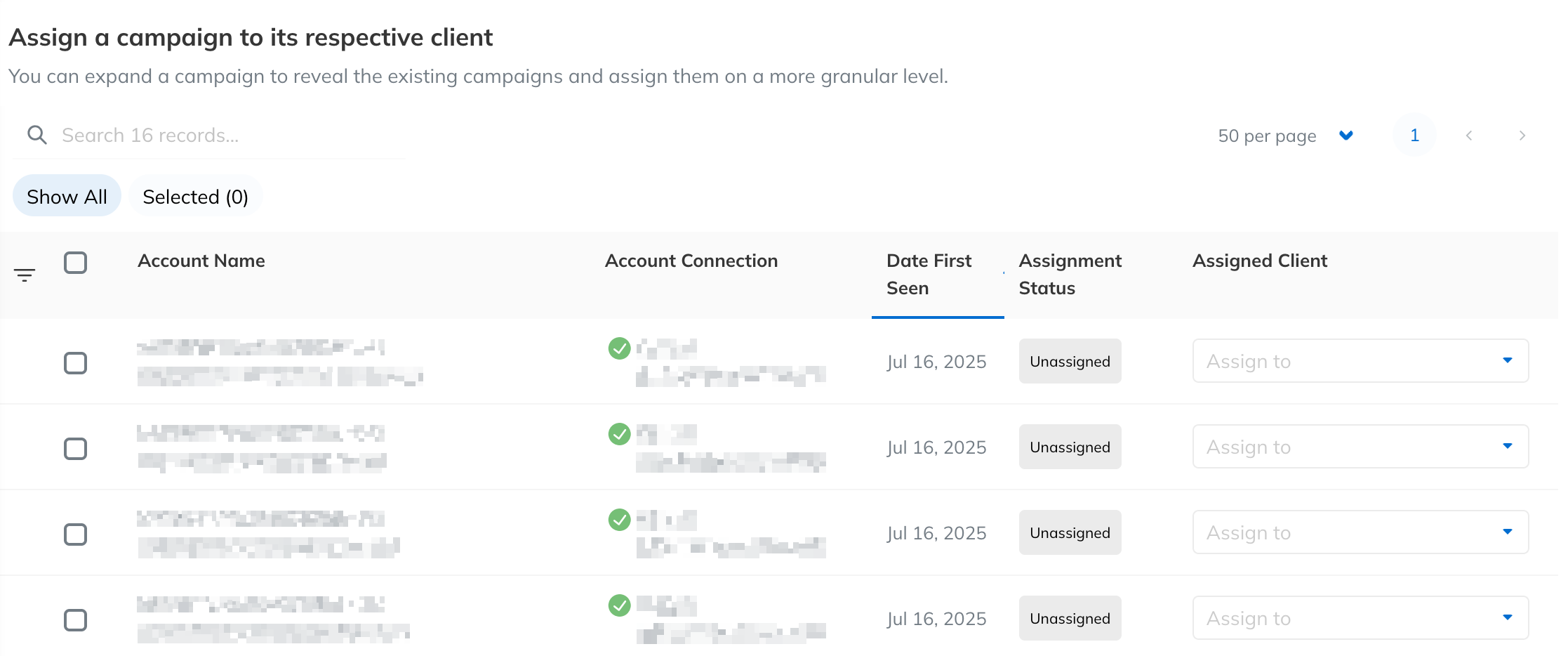This screenshot has width=1568, height=656.
Task: Check the checkbox on the bottom row
Action: 76,620
